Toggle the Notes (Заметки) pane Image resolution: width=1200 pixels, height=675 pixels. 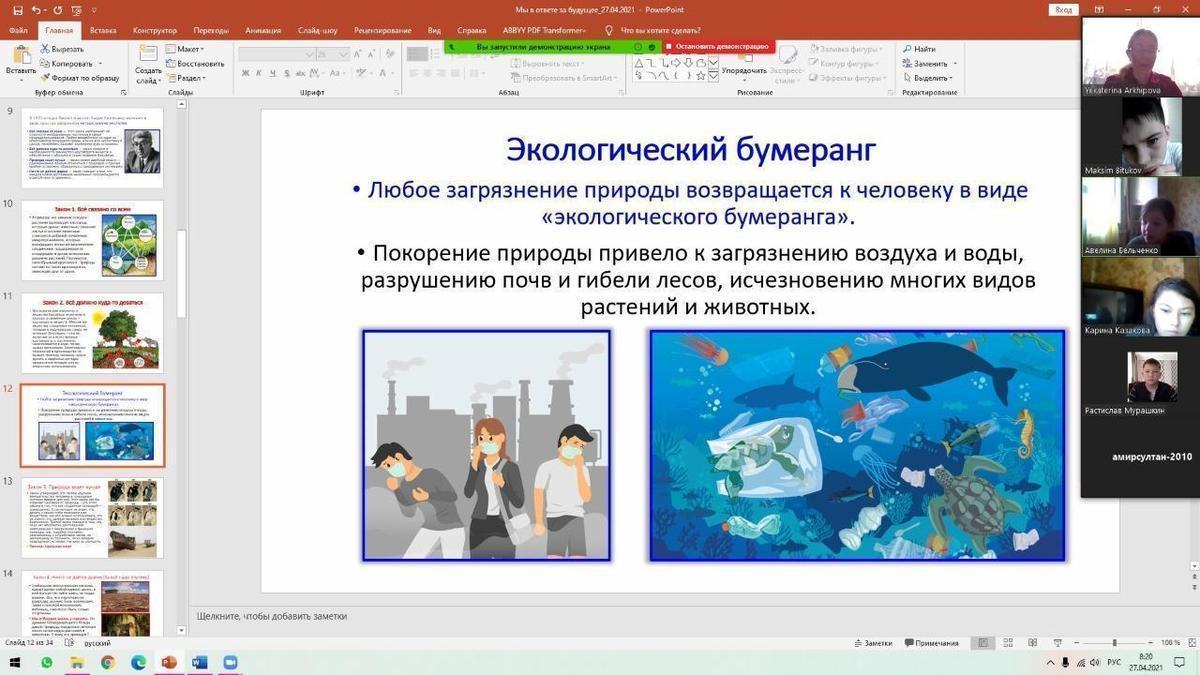pos(872,643)
